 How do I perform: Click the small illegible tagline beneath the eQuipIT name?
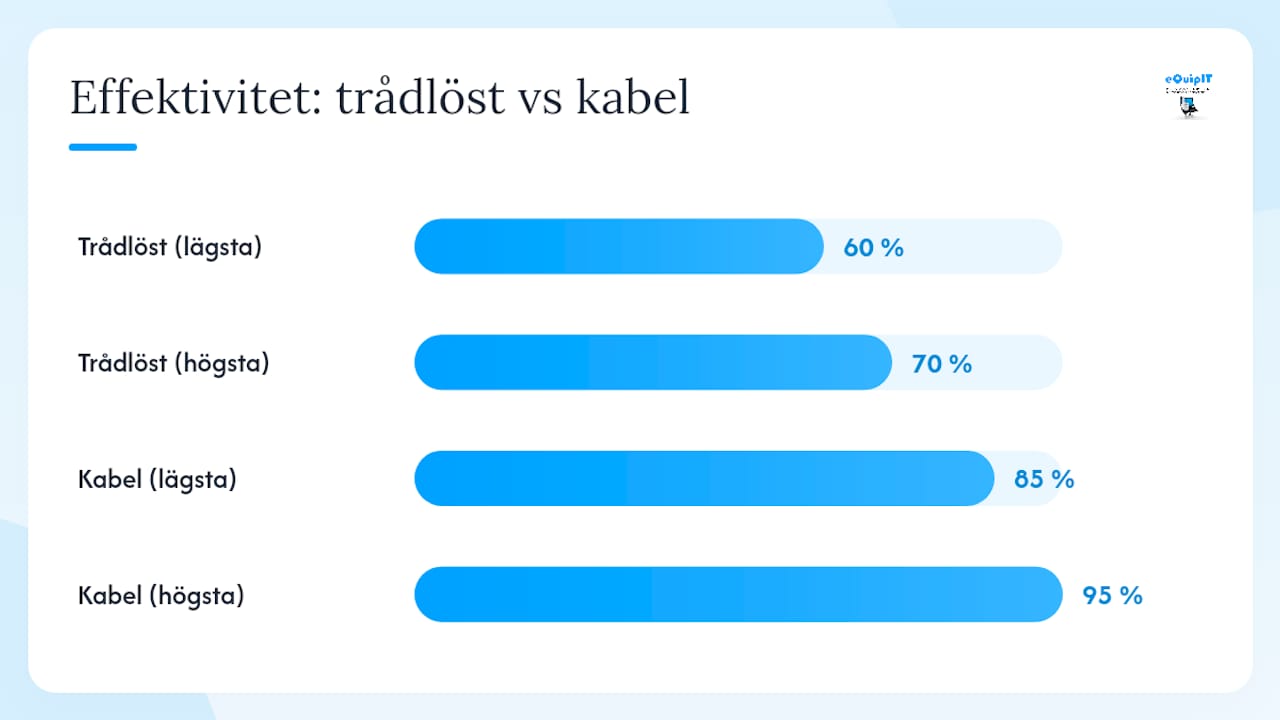[x=1189, y=90]
